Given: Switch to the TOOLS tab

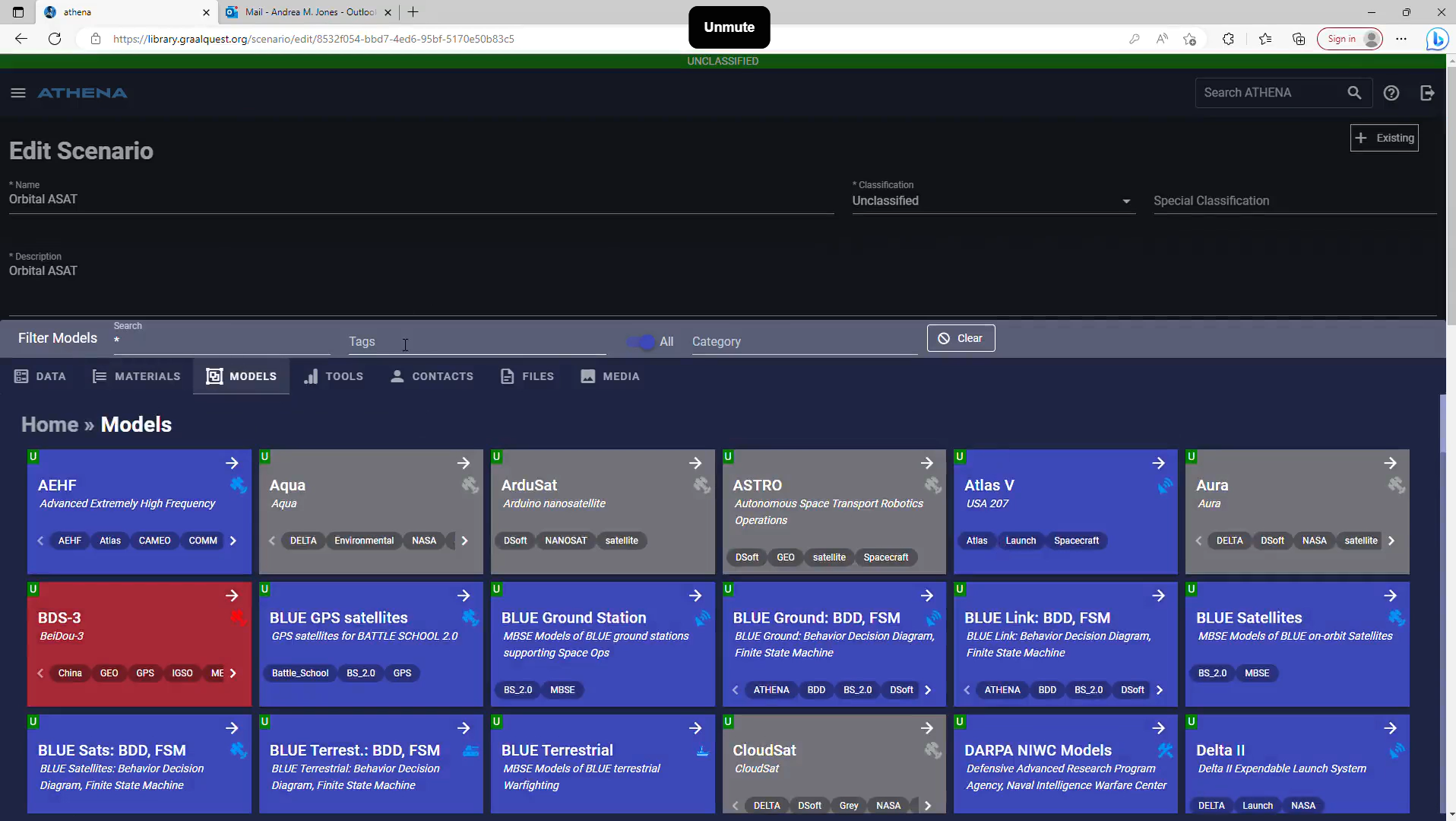Looking at the screenshot, I should 334,376.
